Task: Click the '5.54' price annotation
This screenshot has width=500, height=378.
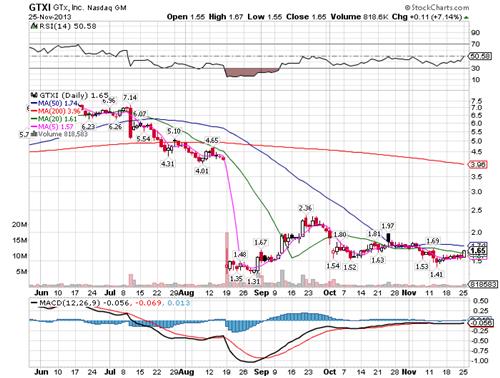Action: (143, 138)
